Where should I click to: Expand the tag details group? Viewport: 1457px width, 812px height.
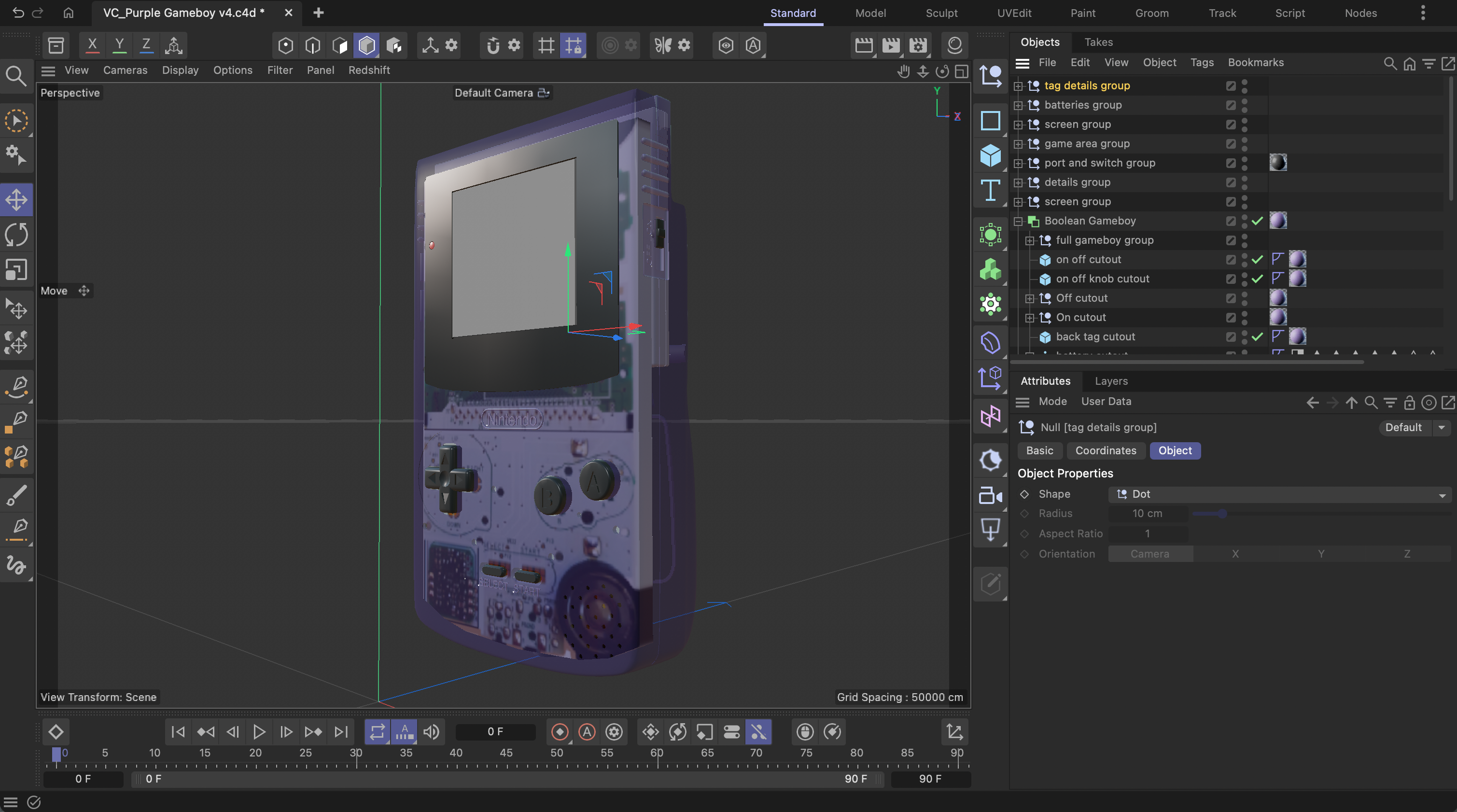tap(1018, 86)
